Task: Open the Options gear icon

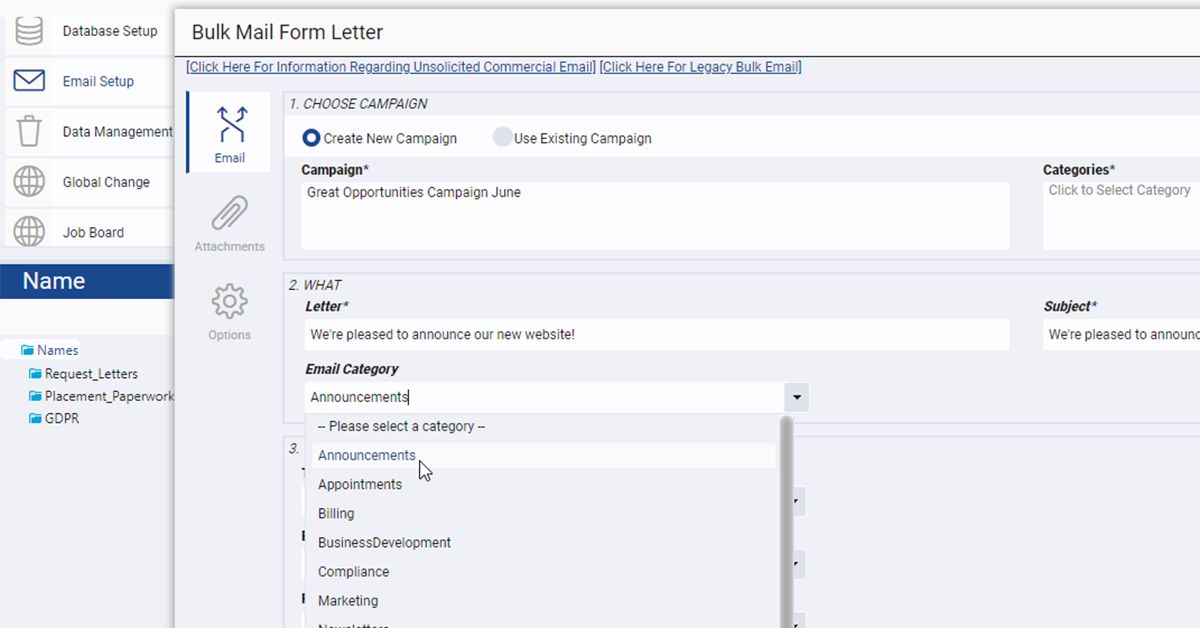Action: pos(229,302)
